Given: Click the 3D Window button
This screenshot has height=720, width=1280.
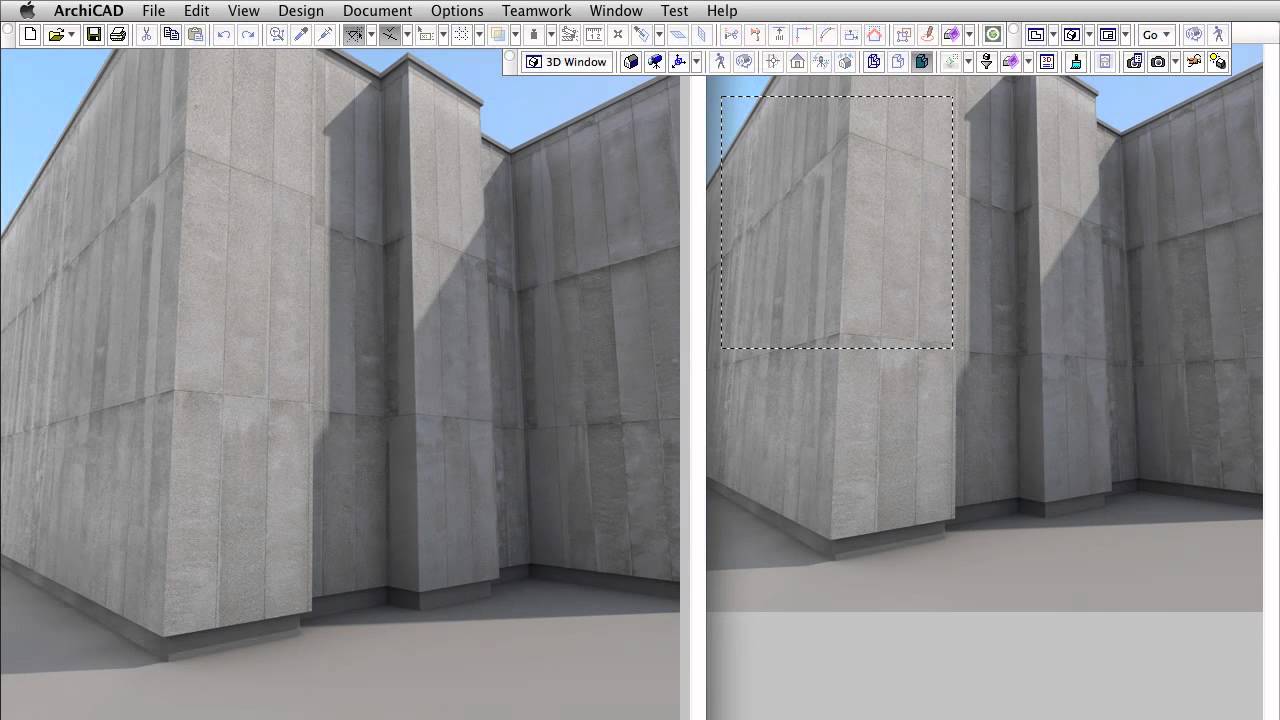Looking at the screenshot, I should [566, 62].
